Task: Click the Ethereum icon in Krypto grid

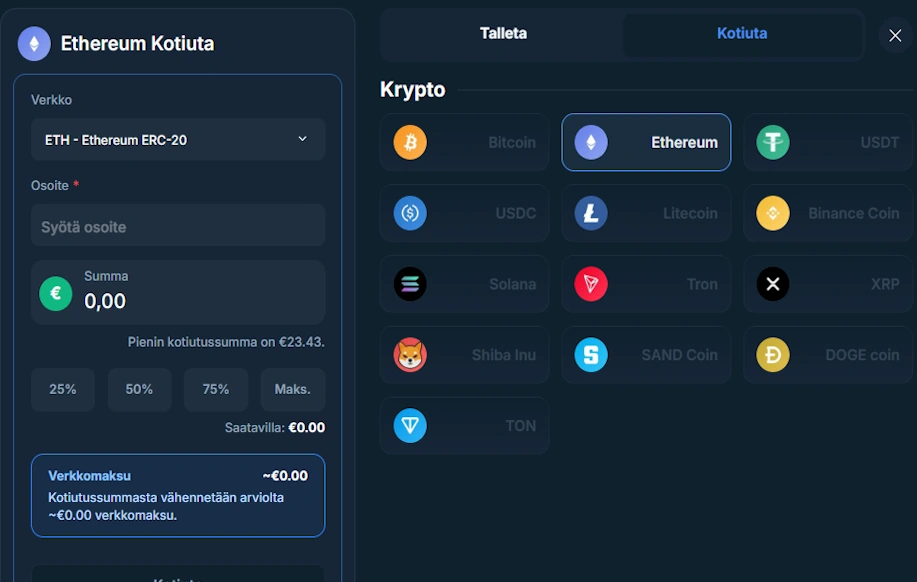Action: click(591, 142)
